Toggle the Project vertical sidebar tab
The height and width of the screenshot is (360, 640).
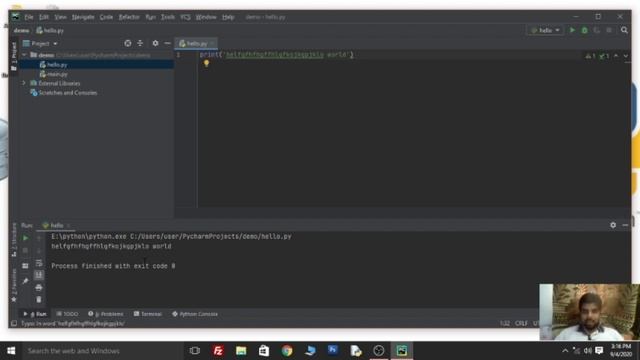[x=14, y=56]
